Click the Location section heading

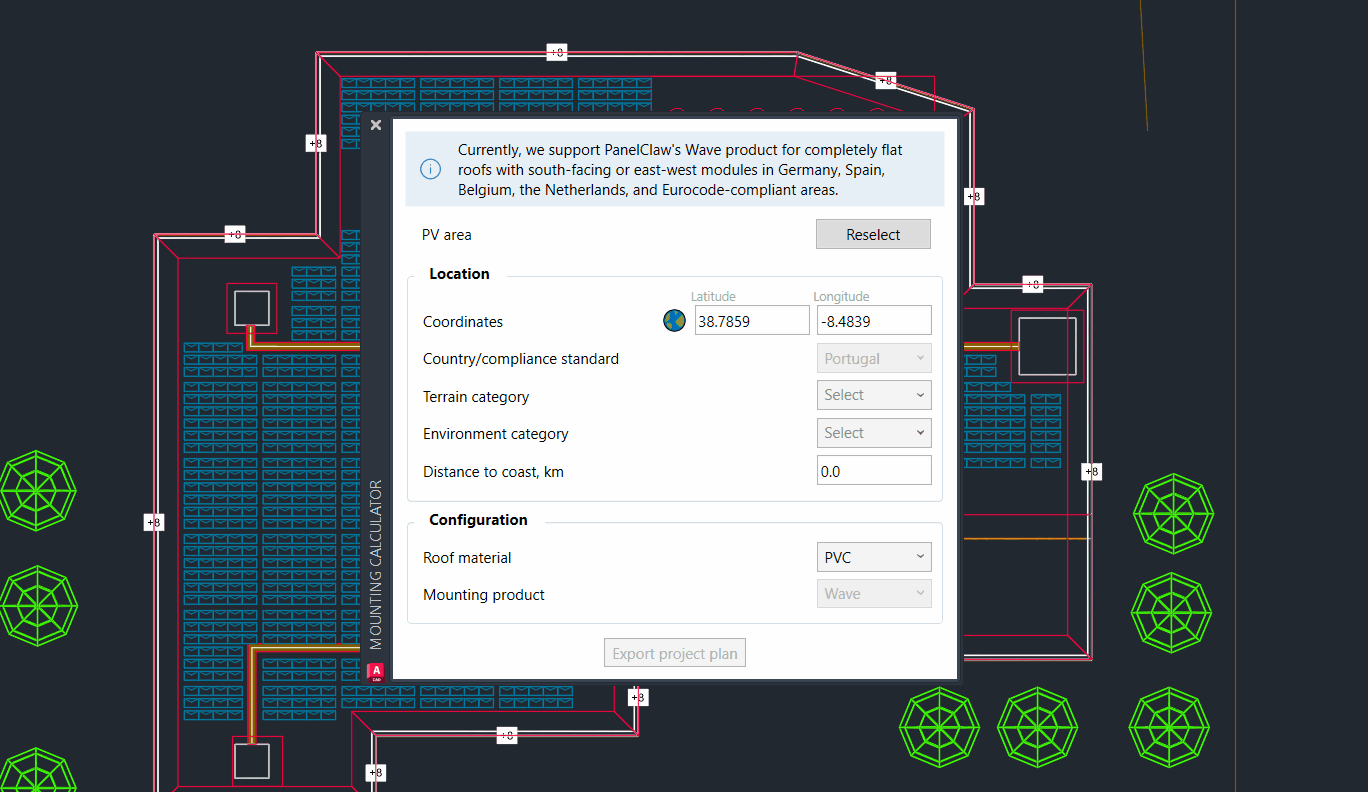[459, 274]
